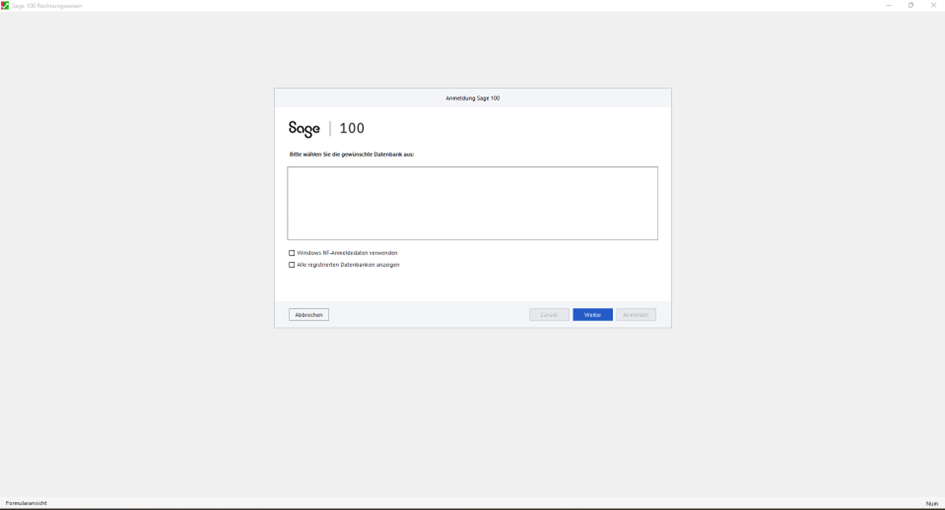The height and width of the screenshot is (510, 945).
Task: Close the Sage 100 Rechnungswesen window
Action: [934, 5]
